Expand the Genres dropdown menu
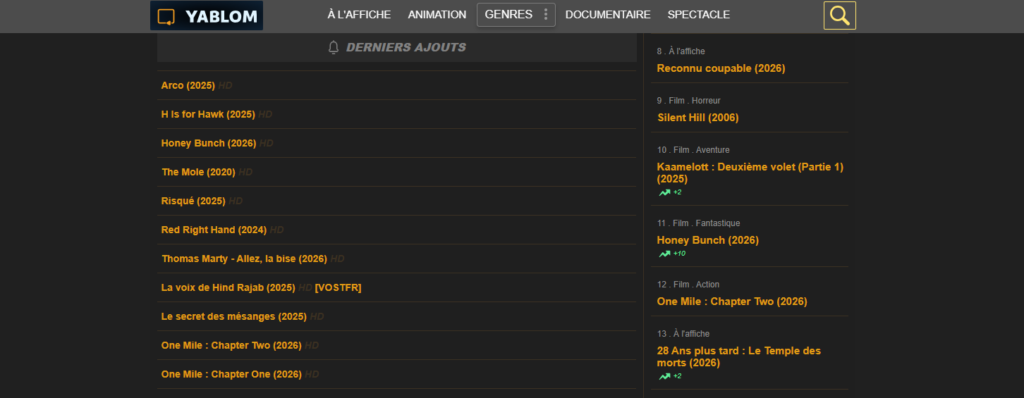 [x=516, y=14]
